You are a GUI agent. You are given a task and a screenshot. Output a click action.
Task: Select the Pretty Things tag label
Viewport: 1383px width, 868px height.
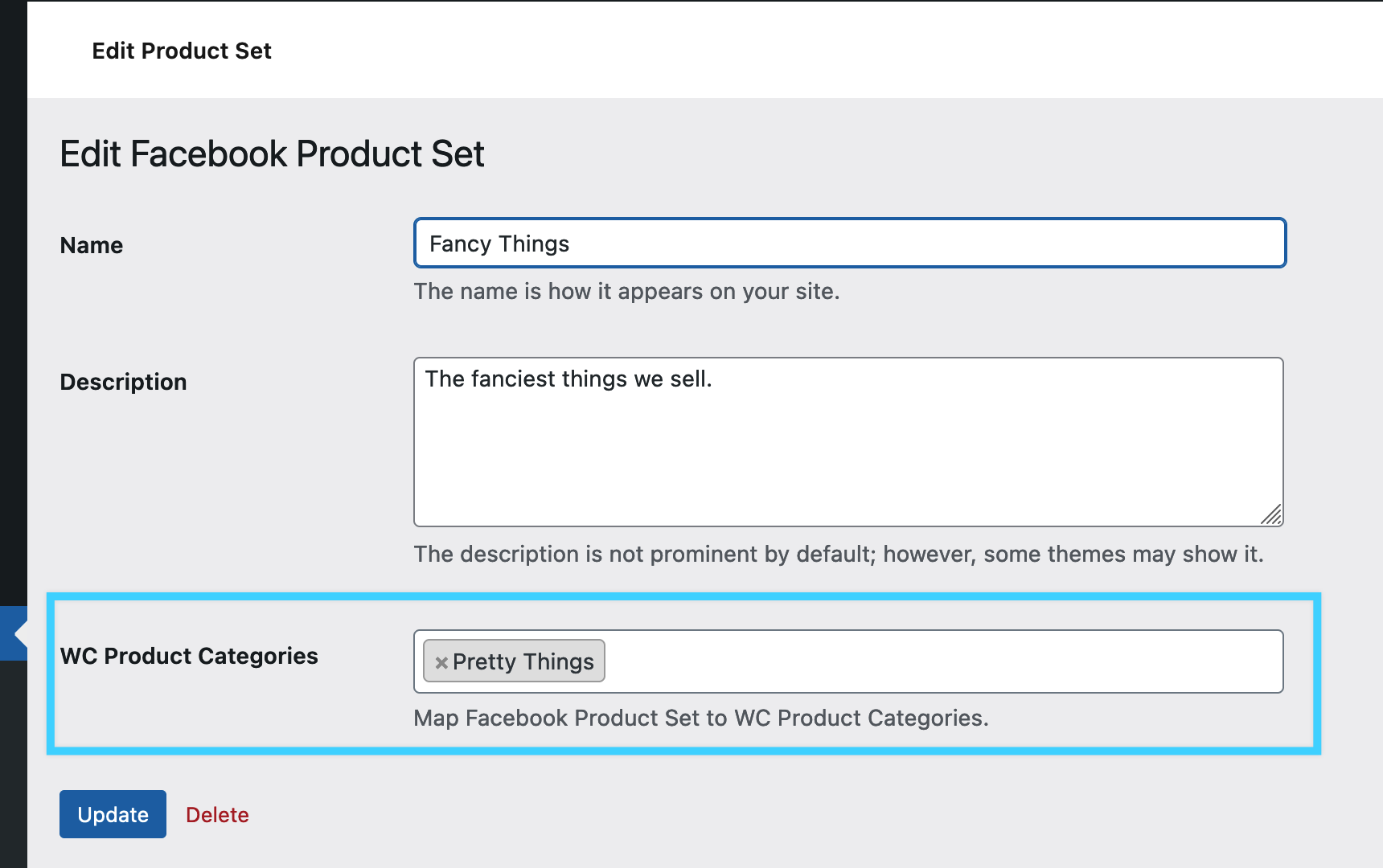point(523,661)
